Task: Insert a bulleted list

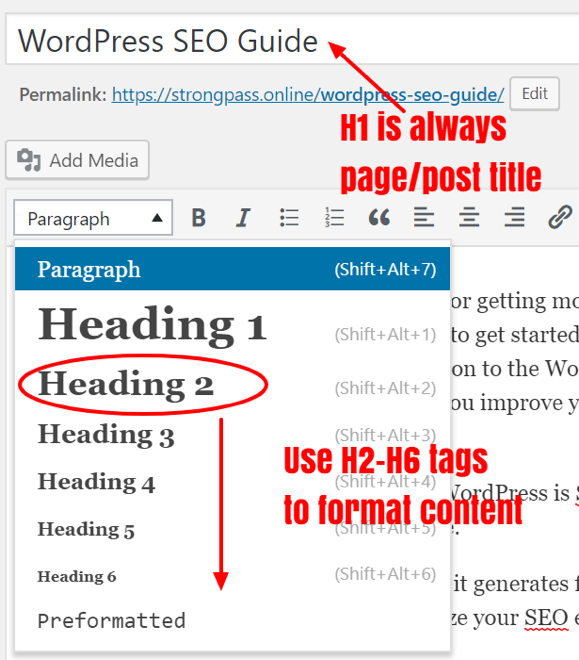Action: pos(289,218)
